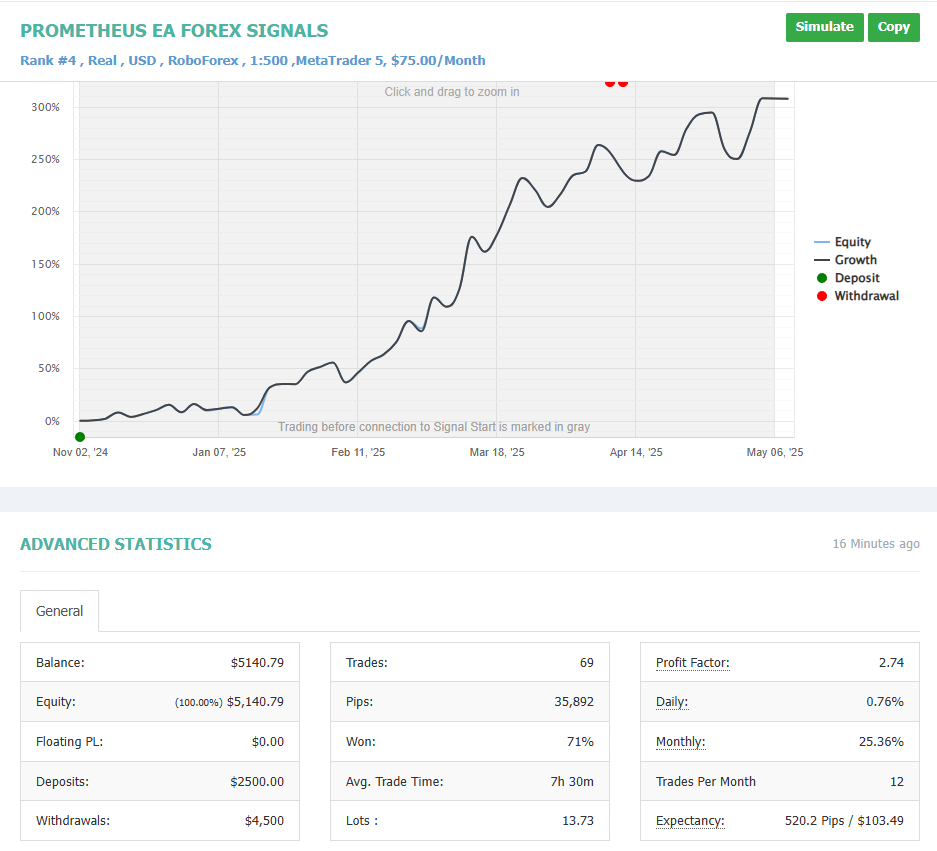Toggle the Equity series in the legend
Viewport: 937px width, 851px height.
[852, 242]
